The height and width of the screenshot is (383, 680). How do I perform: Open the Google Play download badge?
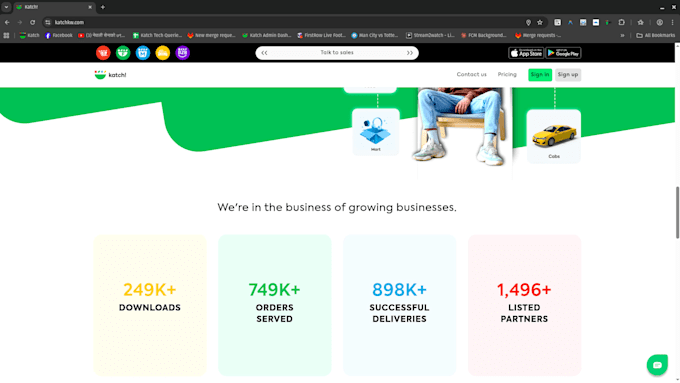click(x=563, y=53)
